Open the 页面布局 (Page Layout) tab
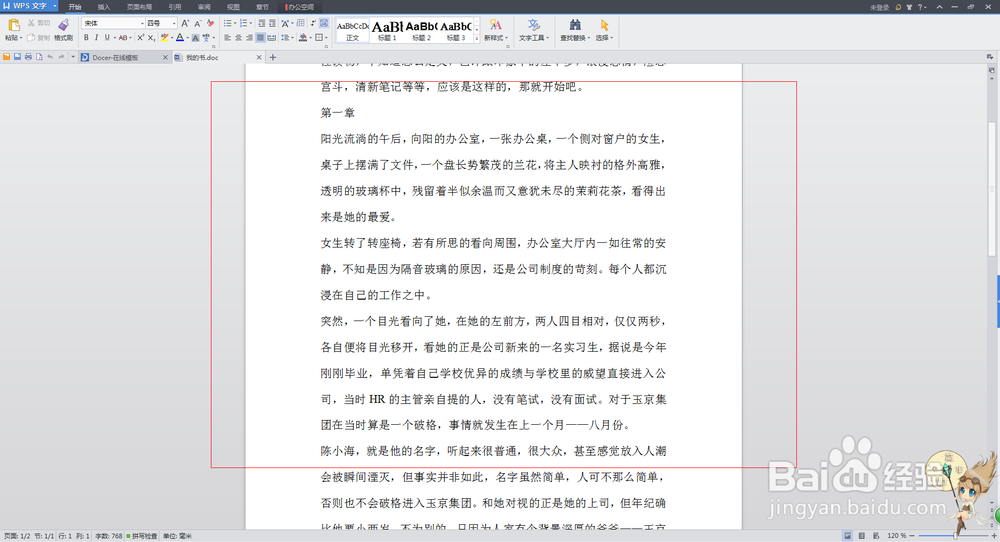The height and width of the screenshot is (542, 1000). coord(139,7)
